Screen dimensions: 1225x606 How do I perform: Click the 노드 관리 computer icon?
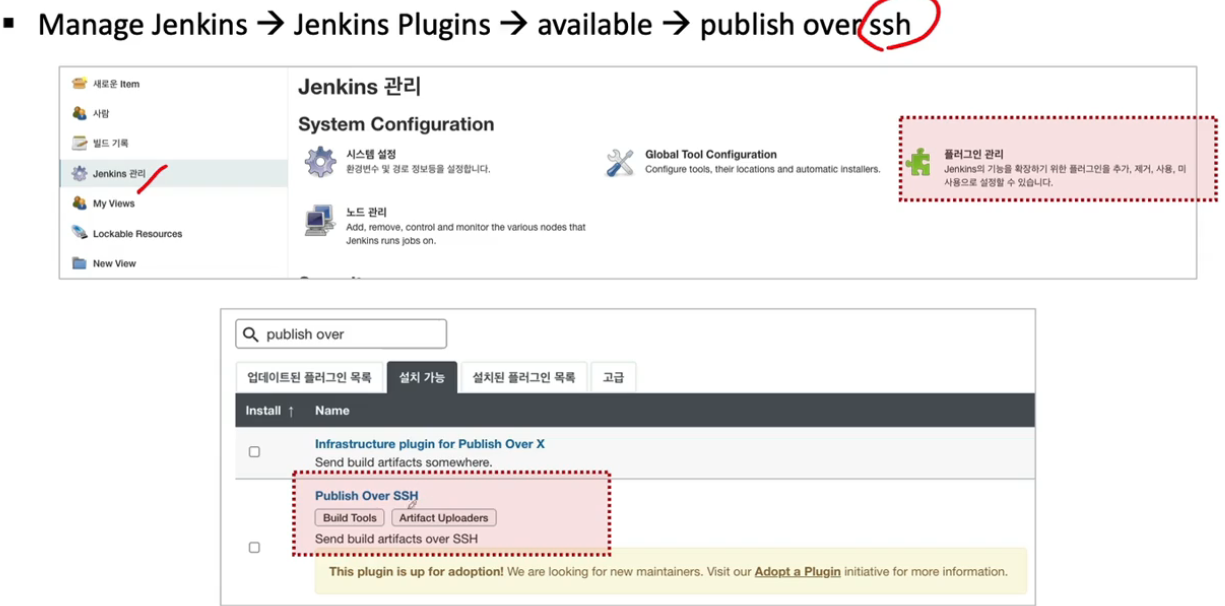pos(320,220)
